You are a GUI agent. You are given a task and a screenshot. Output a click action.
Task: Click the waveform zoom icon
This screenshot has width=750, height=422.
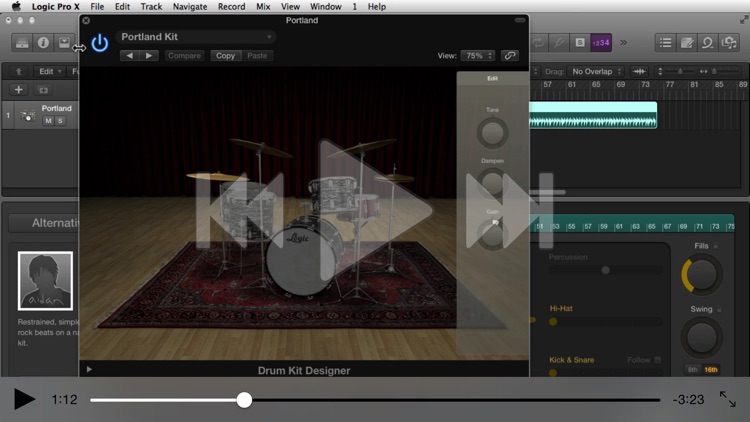click(639, 71)
